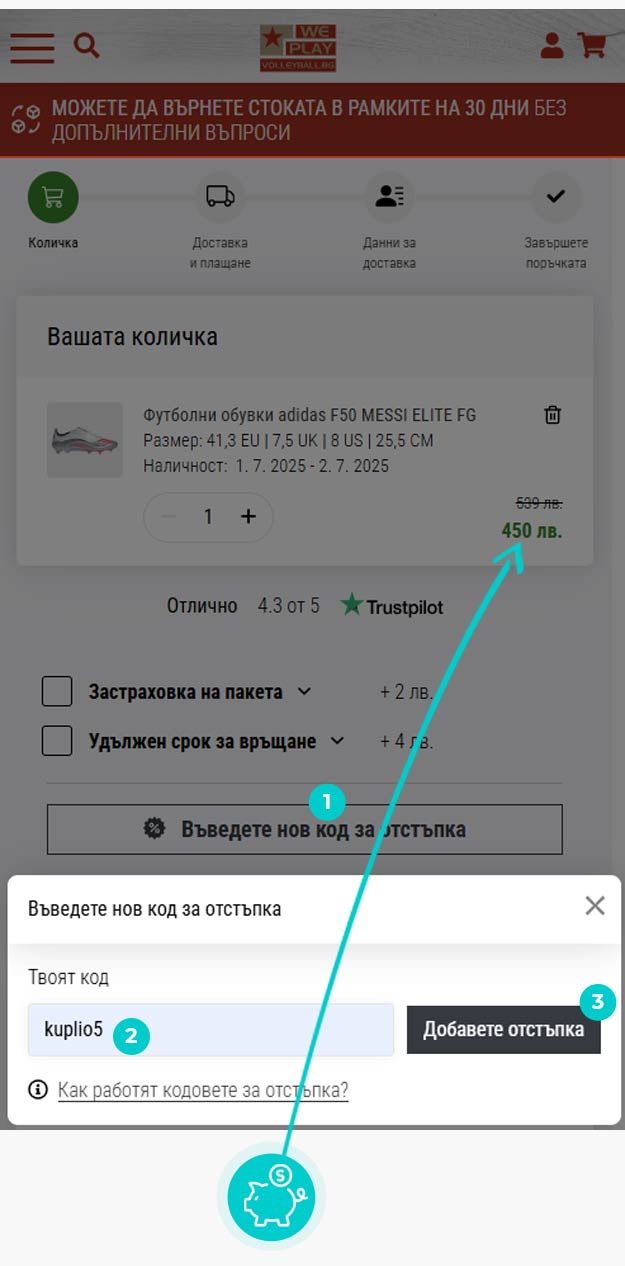This screenshot has height=1266, width=625.
Task: Go to Данни за доставка step
Action: pos(390,220)
